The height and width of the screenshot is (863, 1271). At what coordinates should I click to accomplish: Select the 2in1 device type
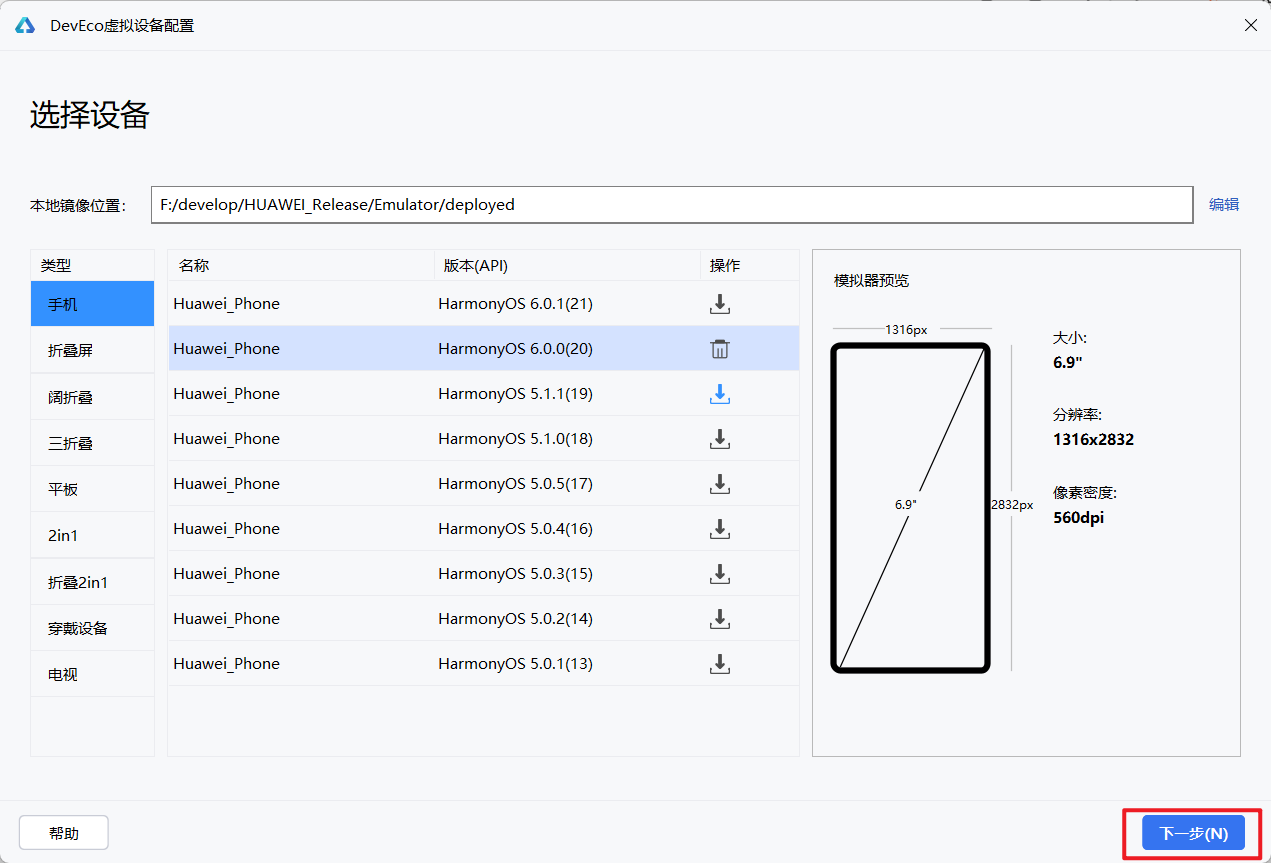click(92, 535)
